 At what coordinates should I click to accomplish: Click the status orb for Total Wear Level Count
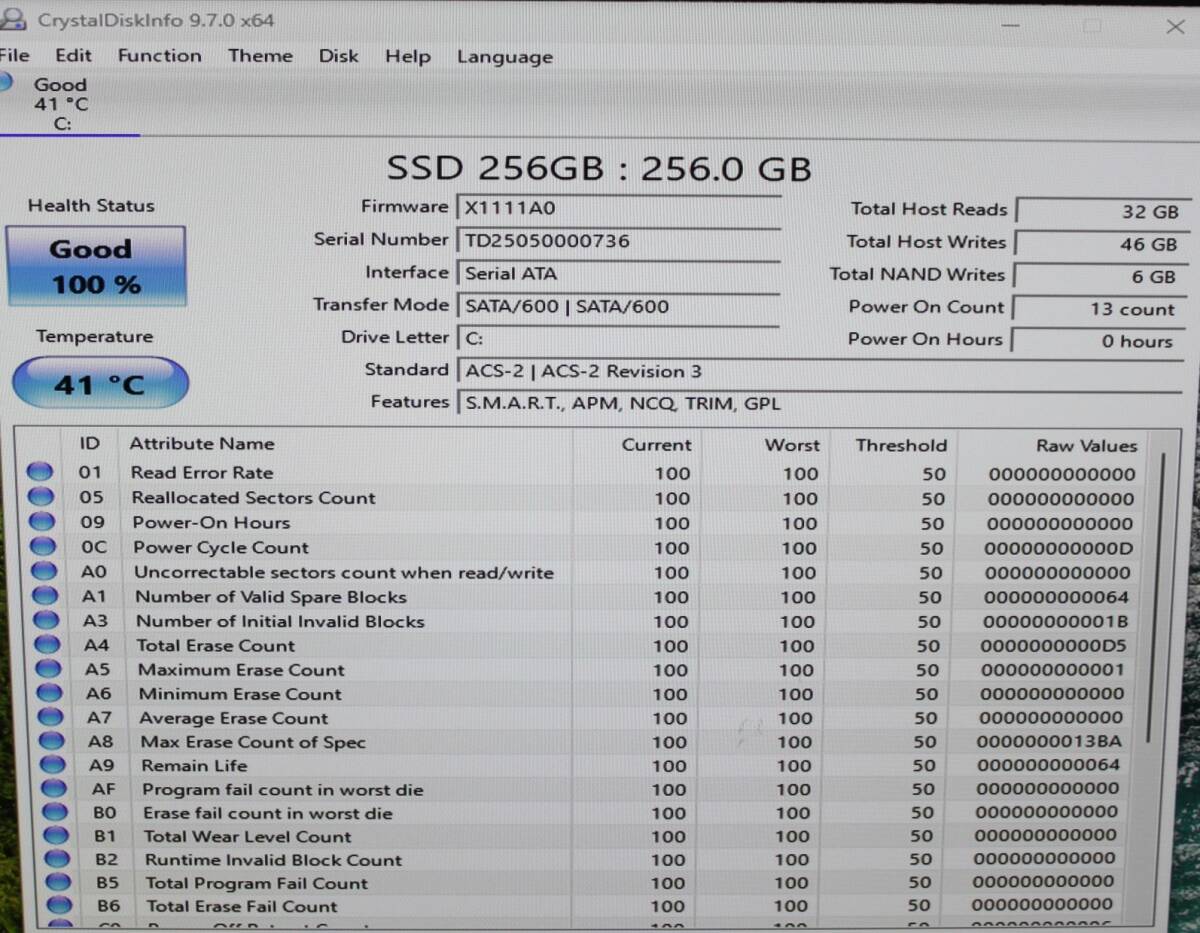56,835
